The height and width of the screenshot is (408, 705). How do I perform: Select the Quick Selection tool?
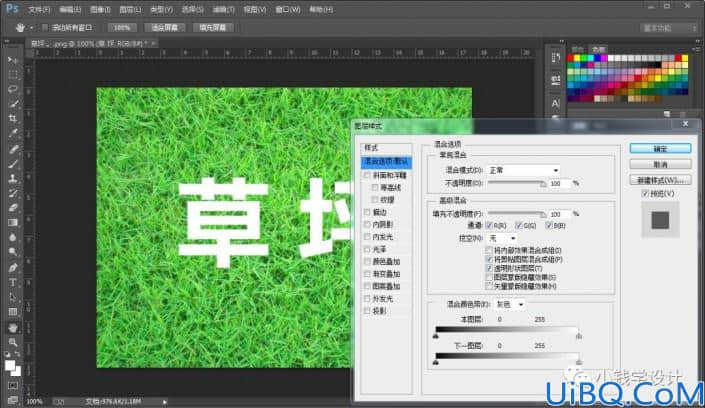[13, 104]
